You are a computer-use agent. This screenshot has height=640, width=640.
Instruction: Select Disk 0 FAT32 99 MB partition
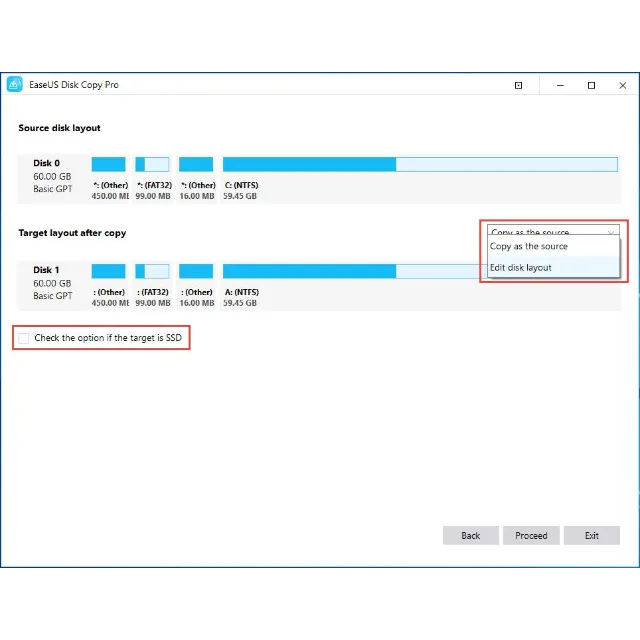tap(153, 165)
